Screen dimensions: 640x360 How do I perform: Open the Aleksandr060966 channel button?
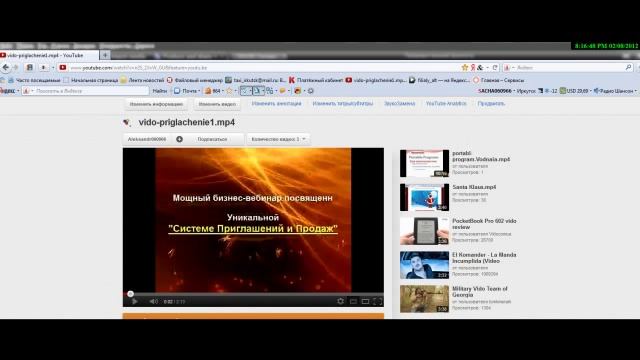click(147, 139)
